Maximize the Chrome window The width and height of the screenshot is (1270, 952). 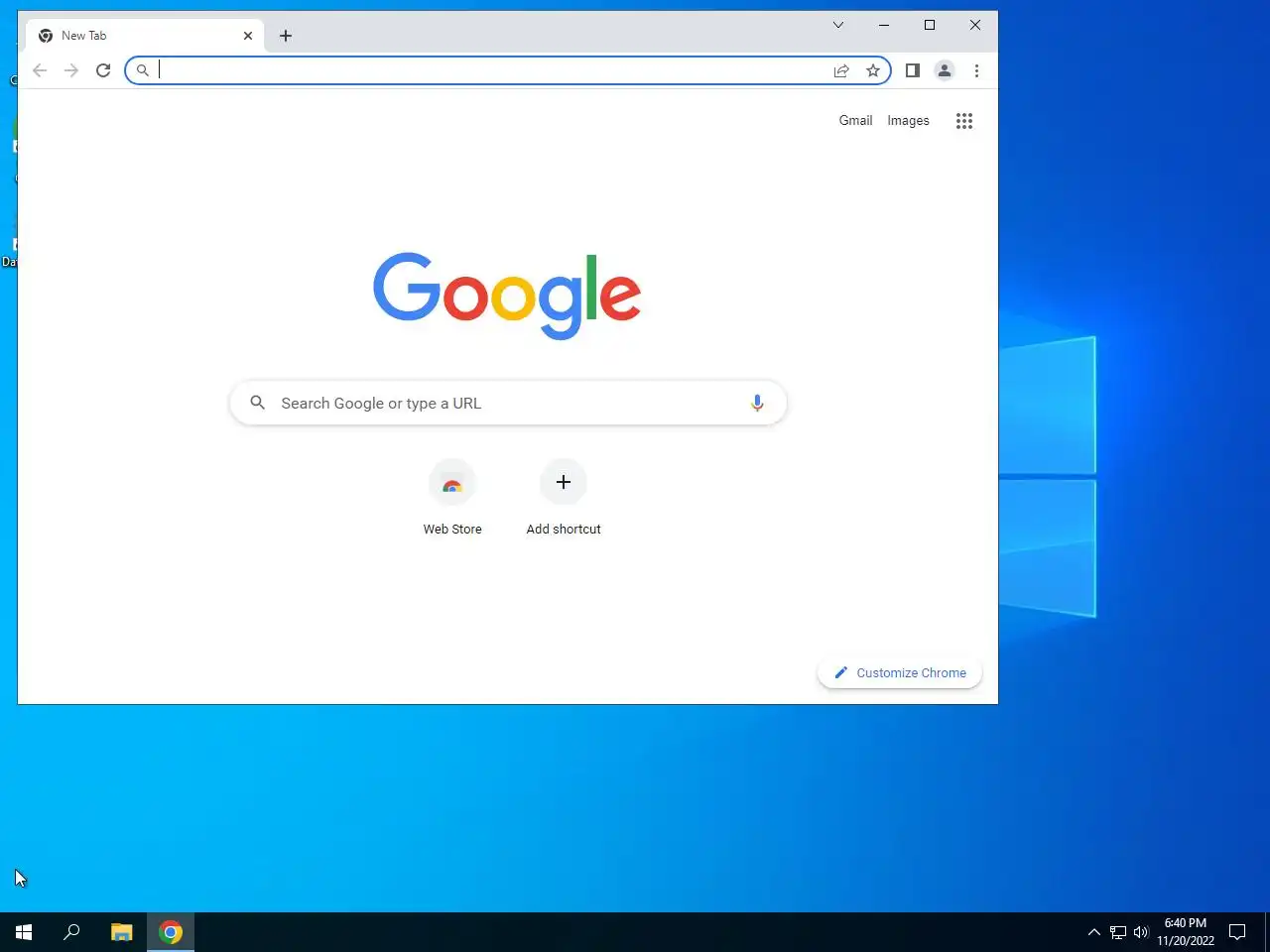[930, 25]
